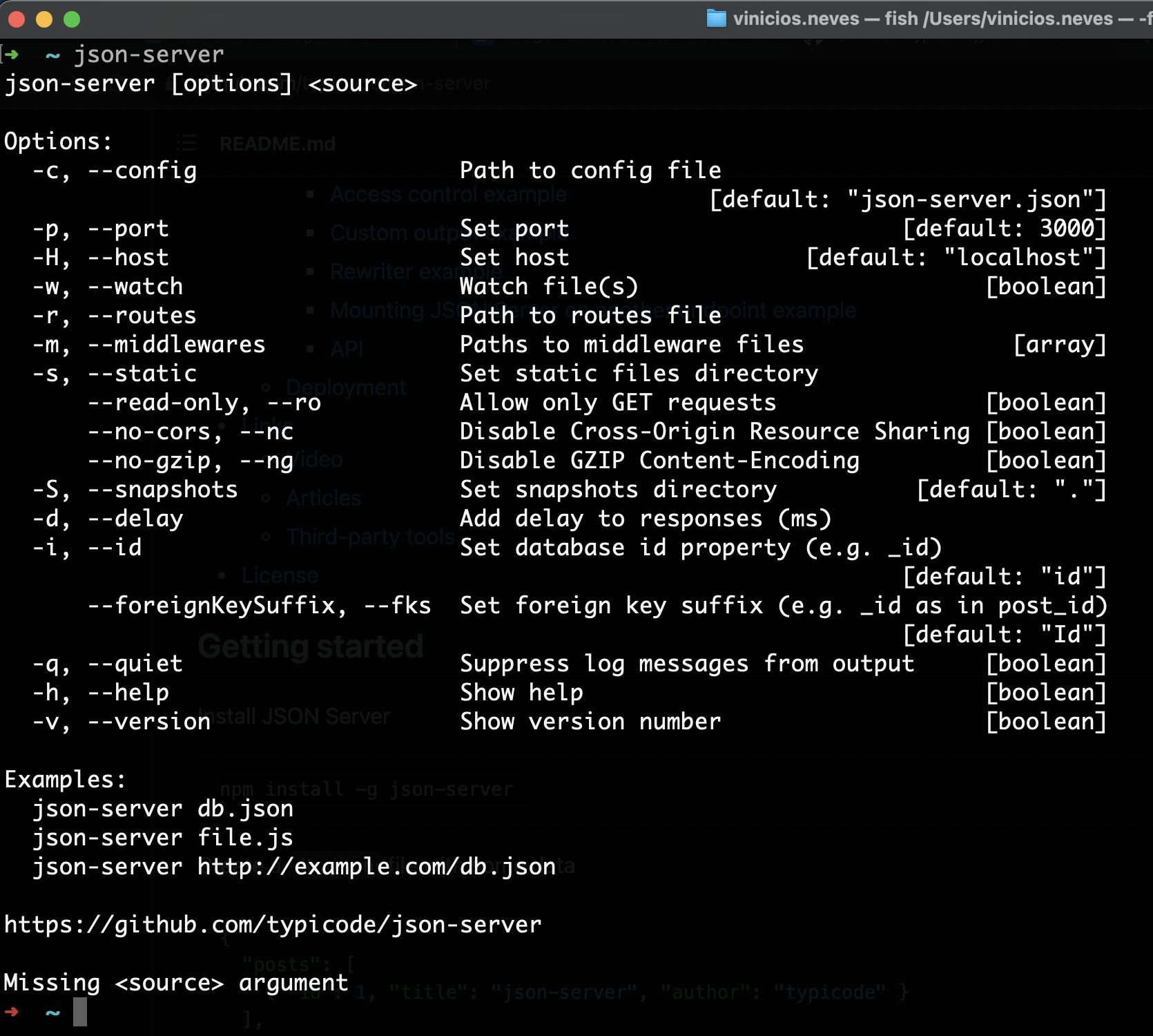Click the -v, --version option
This screenshot has width=1153, height=1036.
point(122,722)
